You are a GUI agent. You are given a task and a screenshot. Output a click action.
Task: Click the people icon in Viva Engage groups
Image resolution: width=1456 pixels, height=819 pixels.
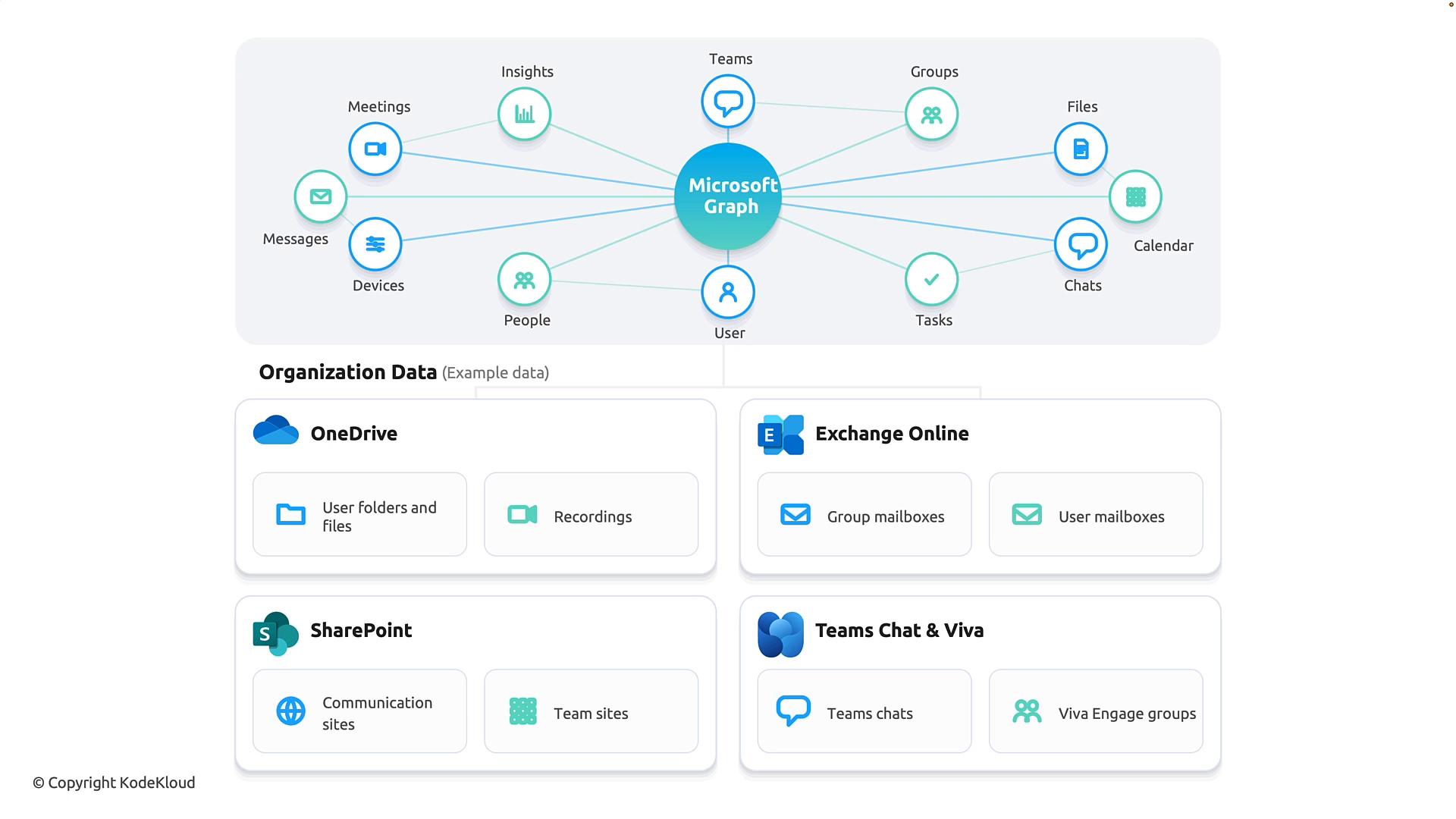1028,711
